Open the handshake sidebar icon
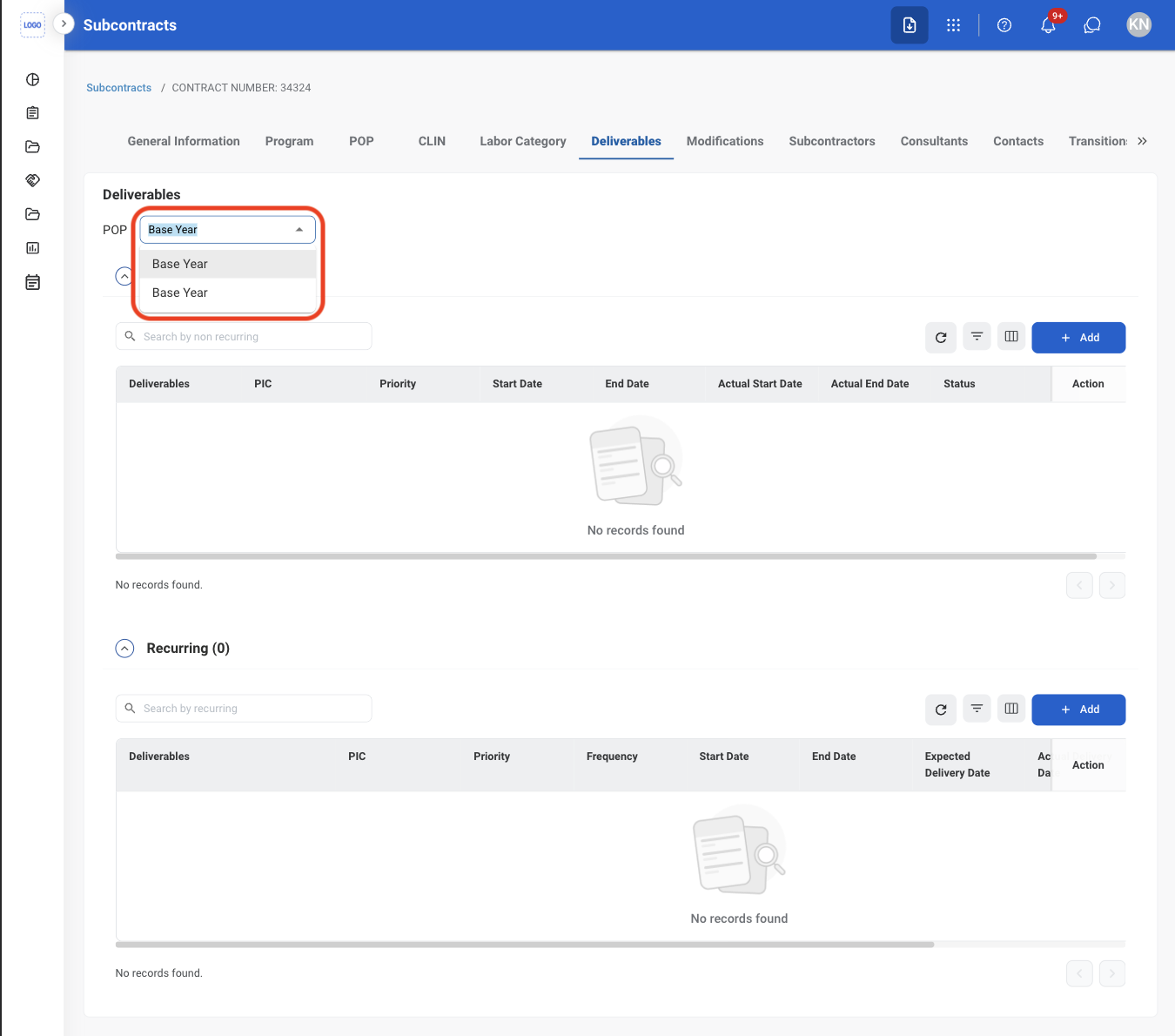Screen dimensions: 1175x1036 32,180
